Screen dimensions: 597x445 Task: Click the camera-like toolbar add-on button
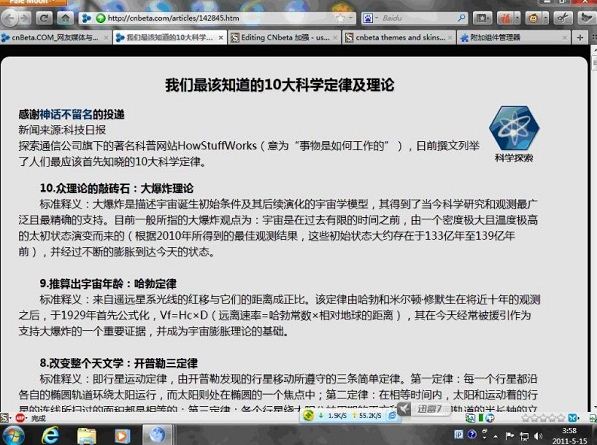[482, 18]
